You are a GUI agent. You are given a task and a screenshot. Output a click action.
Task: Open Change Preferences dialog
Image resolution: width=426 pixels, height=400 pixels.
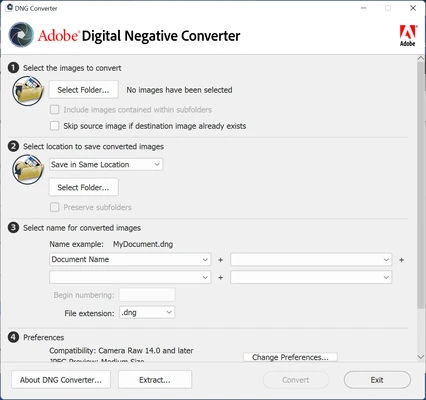pyautogui.click(x=290, y=357)
